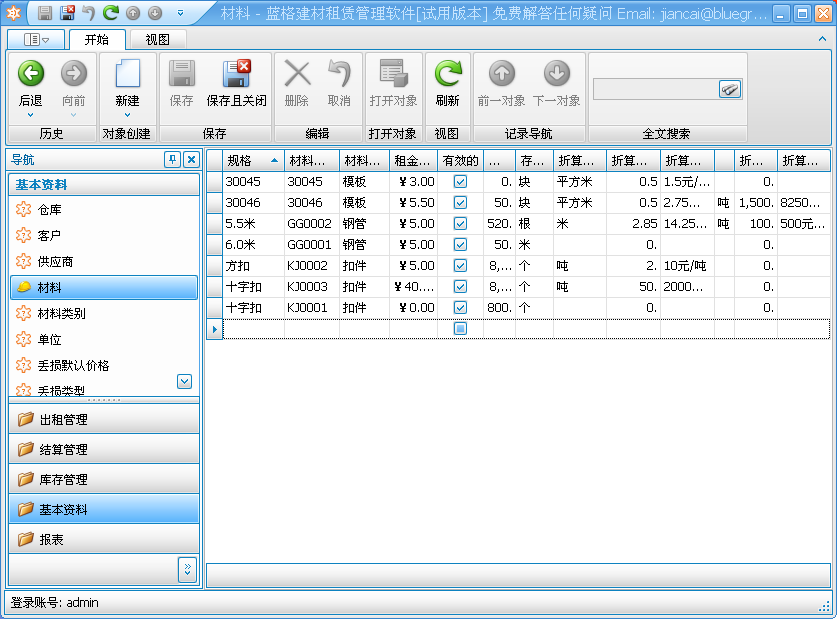Open application menu button dropdown
The image size is (837, 619).
pyautogui.click(x=36, y=39)
